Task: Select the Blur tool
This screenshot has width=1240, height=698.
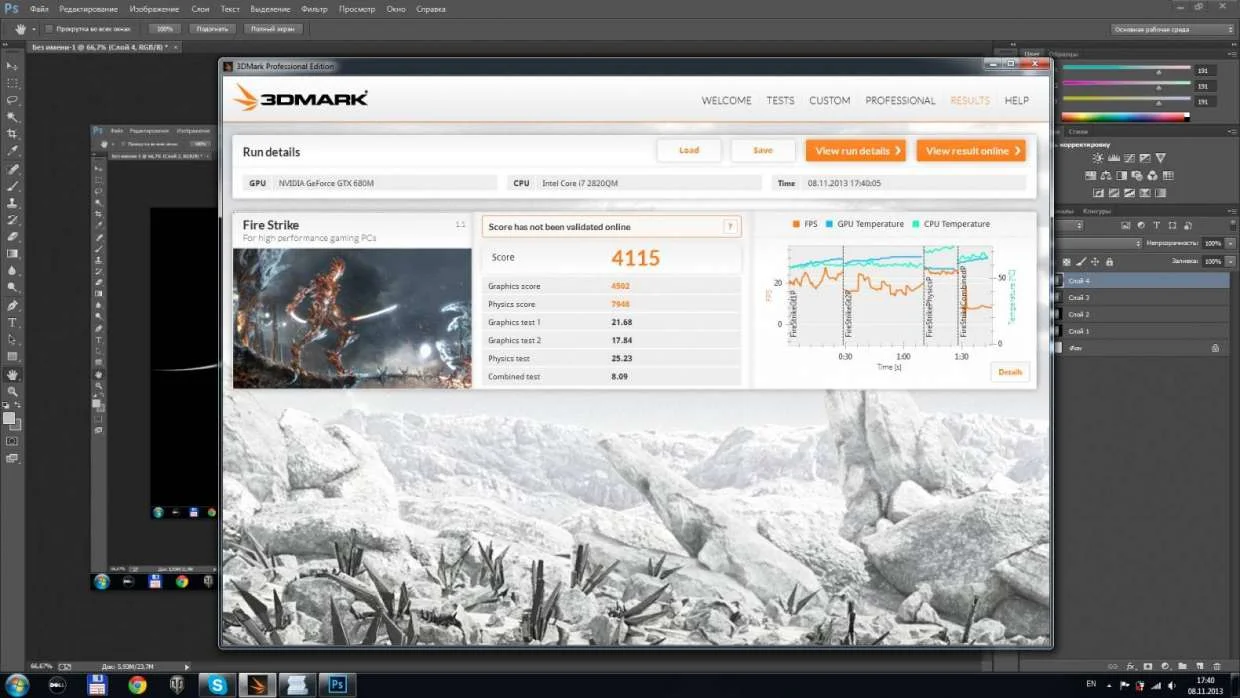Action: 12,271
